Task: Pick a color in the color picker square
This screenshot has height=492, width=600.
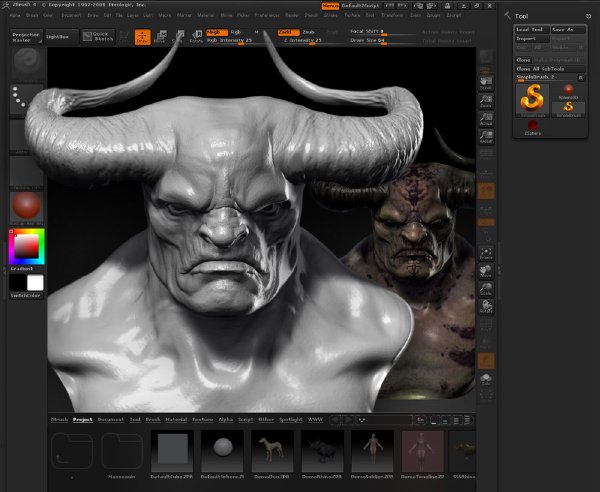Action: (26, 246)
